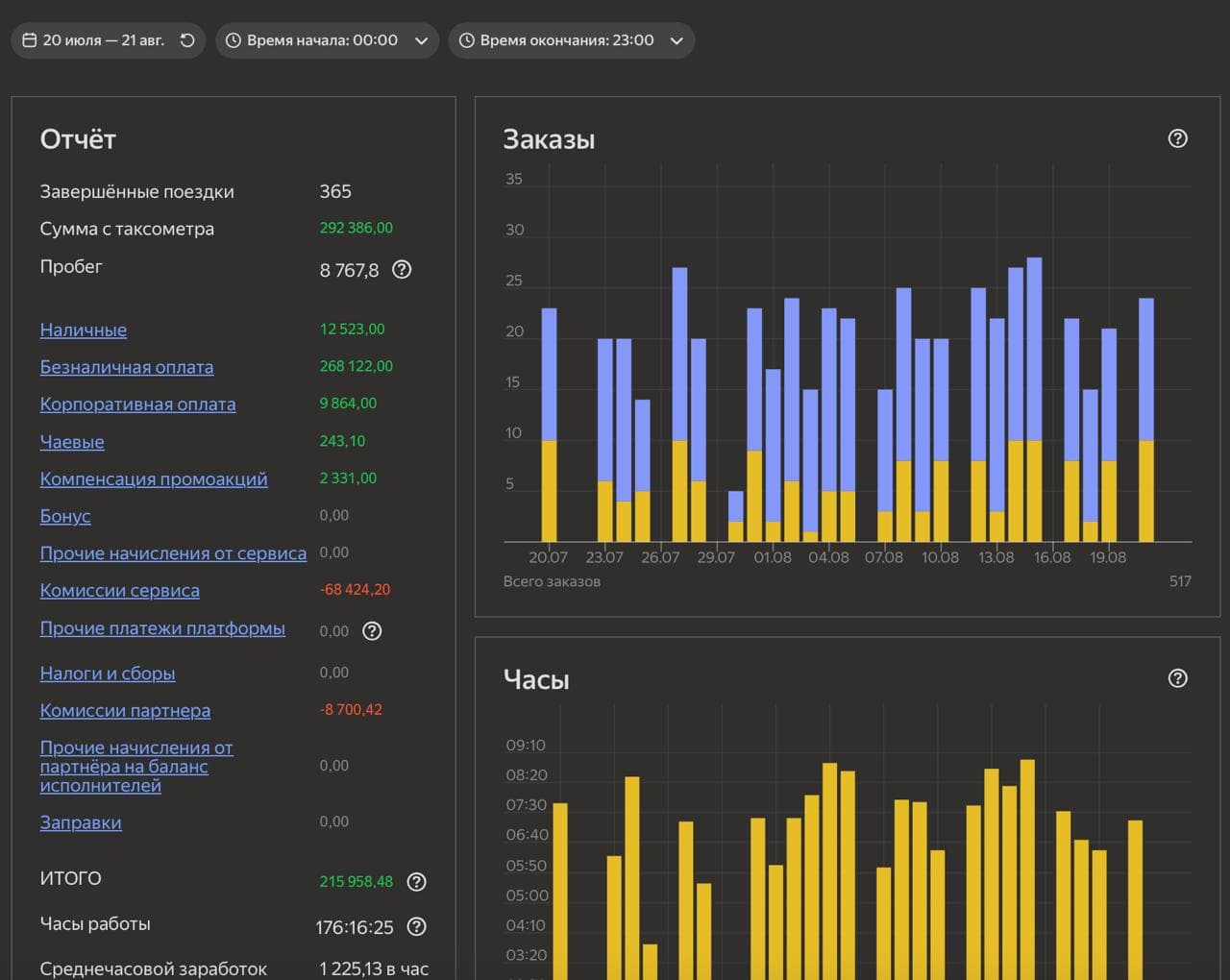Click the working hours value 176:16:25
1230x980 pixels.
pyautogui.click(x=355, y=927)
